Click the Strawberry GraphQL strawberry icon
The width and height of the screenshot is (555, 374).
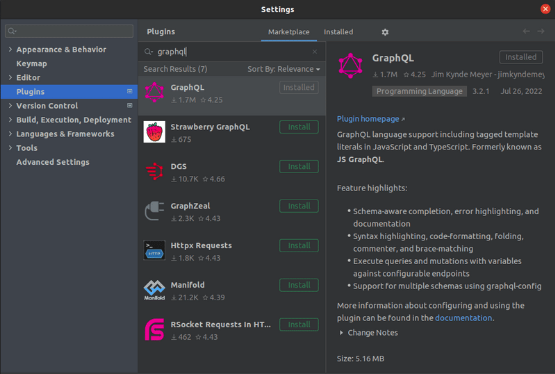154,132
